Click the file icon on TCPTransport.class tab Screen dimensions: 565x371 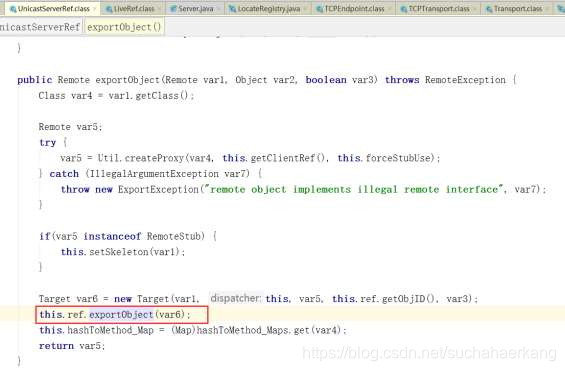pyautogui.click(x=404, y=9)
